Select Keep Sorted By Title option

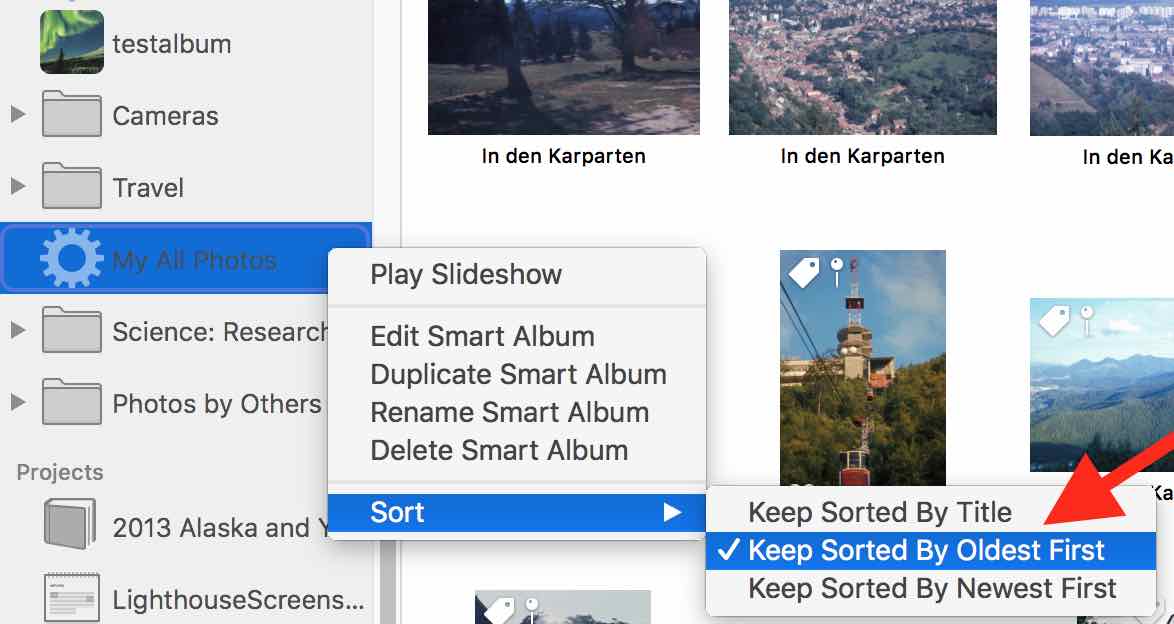point(880,512)
